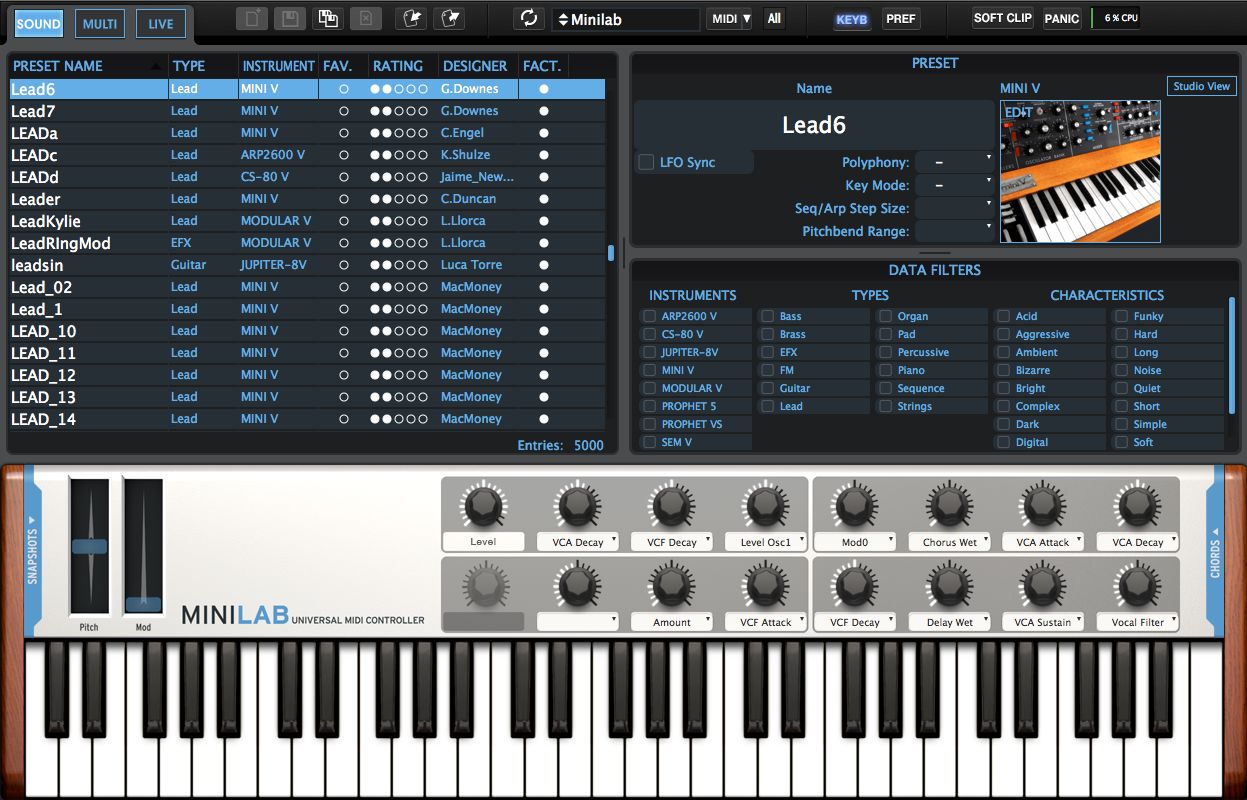Mark Leader preset as favorite
The width and height of the screenshot is (1247, 800).
(x=344, y=199)
